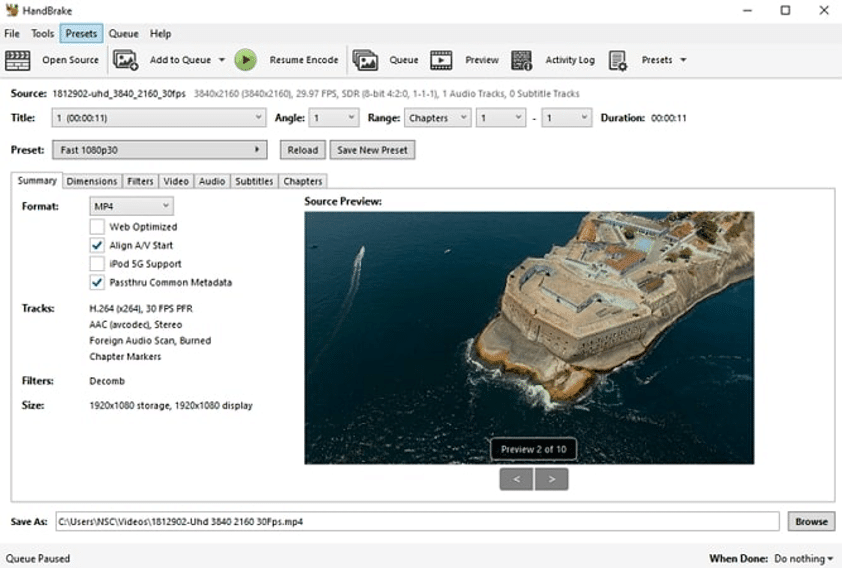Click the Save New Preset button
The width and height of the screenshot is (843, 568).
pos(372,150)
